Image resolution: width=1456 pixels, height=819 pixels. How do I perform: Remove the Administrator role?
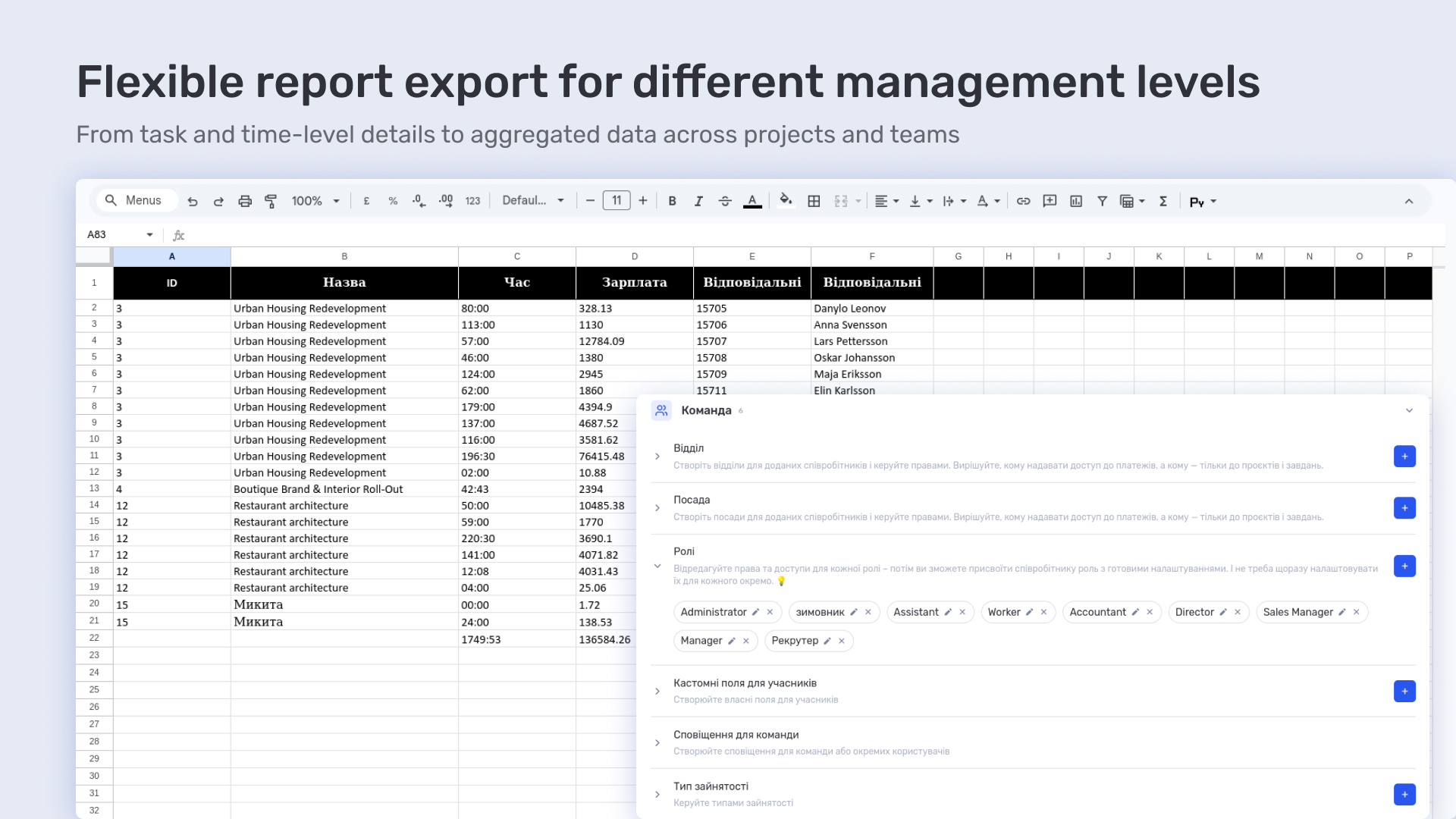point(770,612)
